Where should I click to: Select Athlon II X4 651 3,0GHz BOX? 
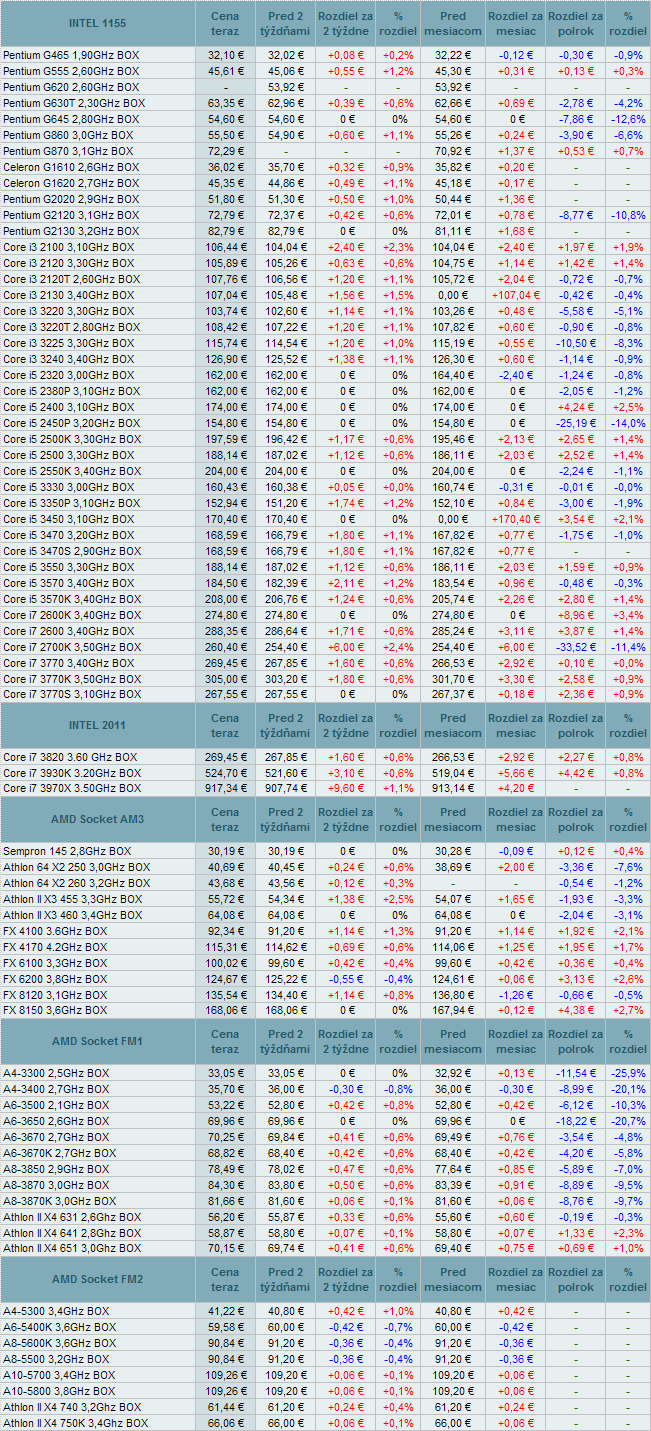pyautogui.click(x=74, y=1250)
